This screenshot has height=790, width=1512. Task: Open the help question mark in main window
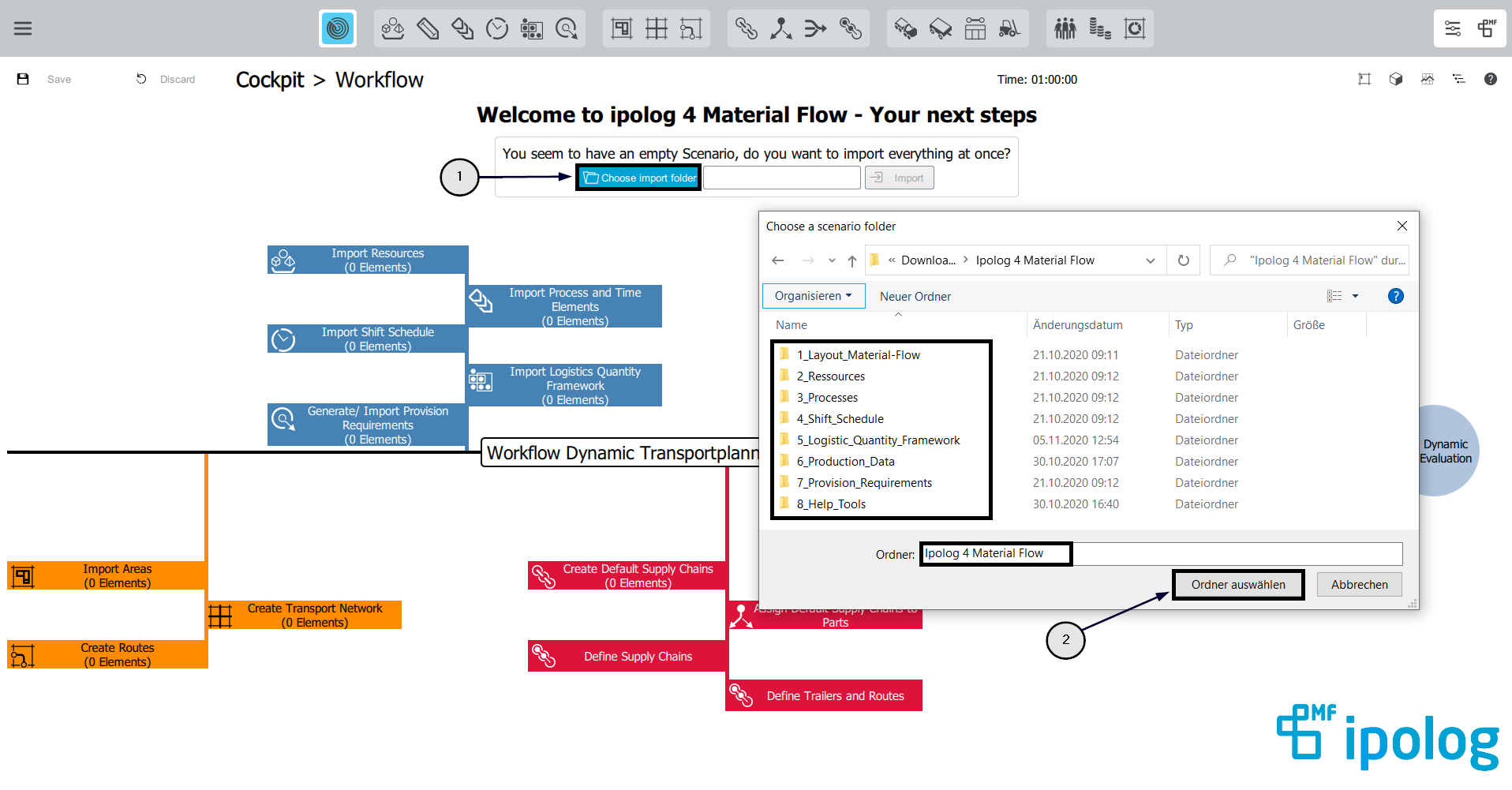tap(1491, 79)
